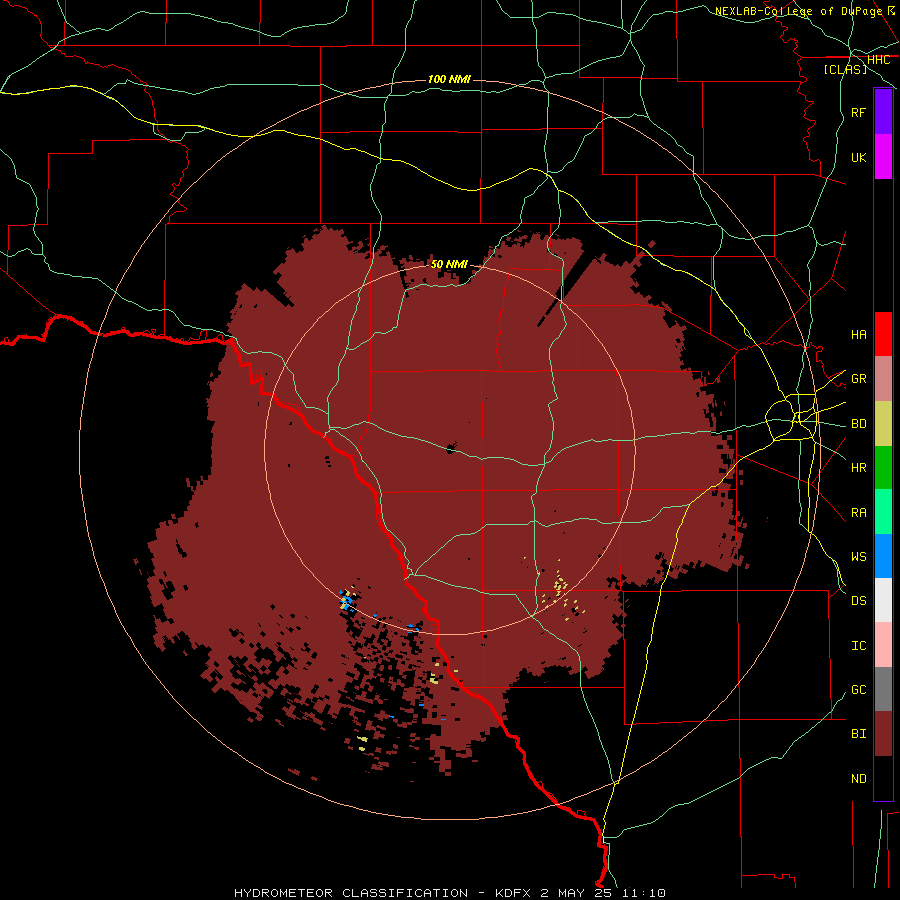This screenshot has width=900, height=900.
Task: Click the UK legend label
Action: pyautogui.click(x=858, y=158)
